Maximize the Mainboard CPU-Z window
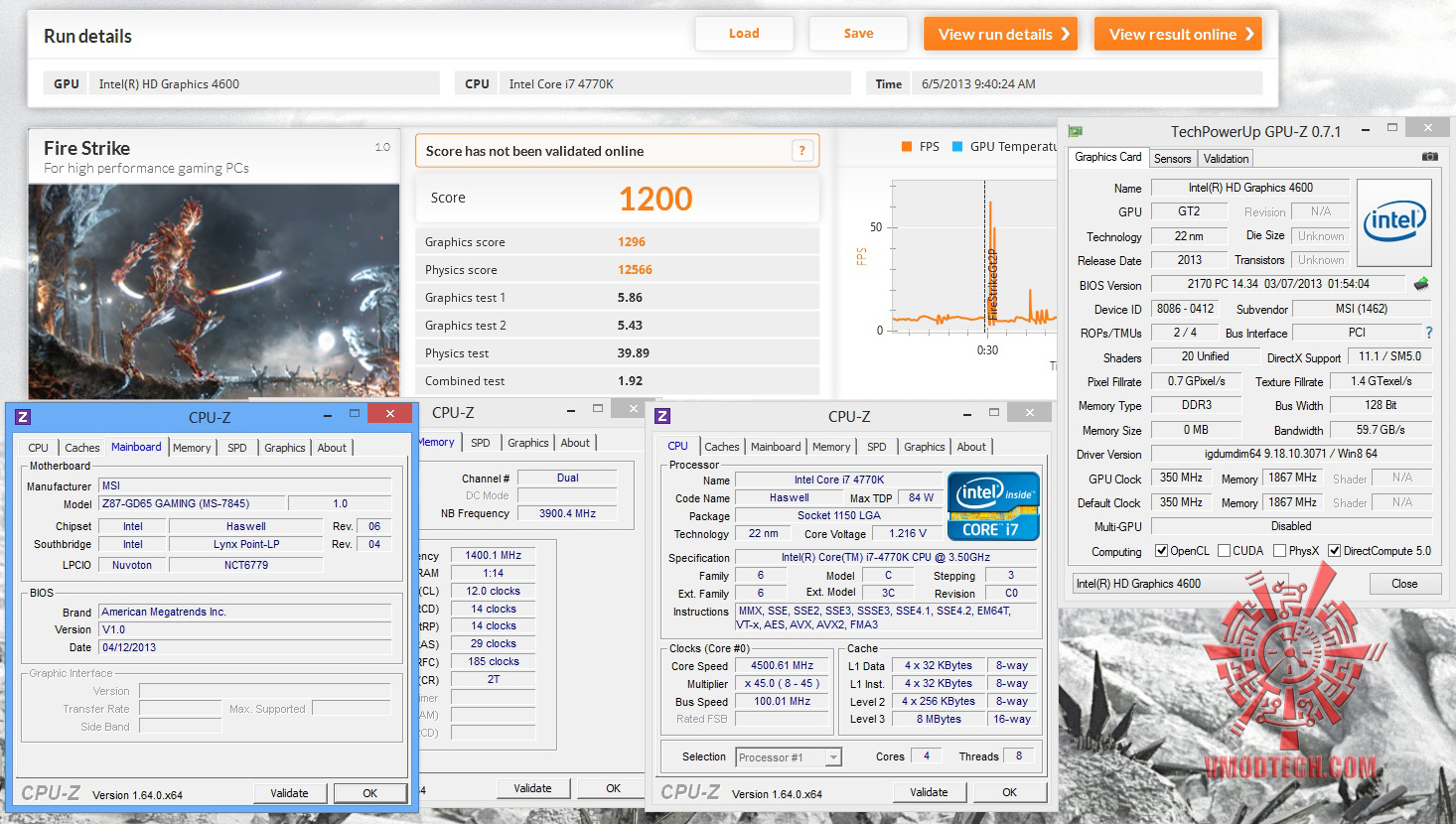This screenshot has width=1456, height=824. point(354,414)
